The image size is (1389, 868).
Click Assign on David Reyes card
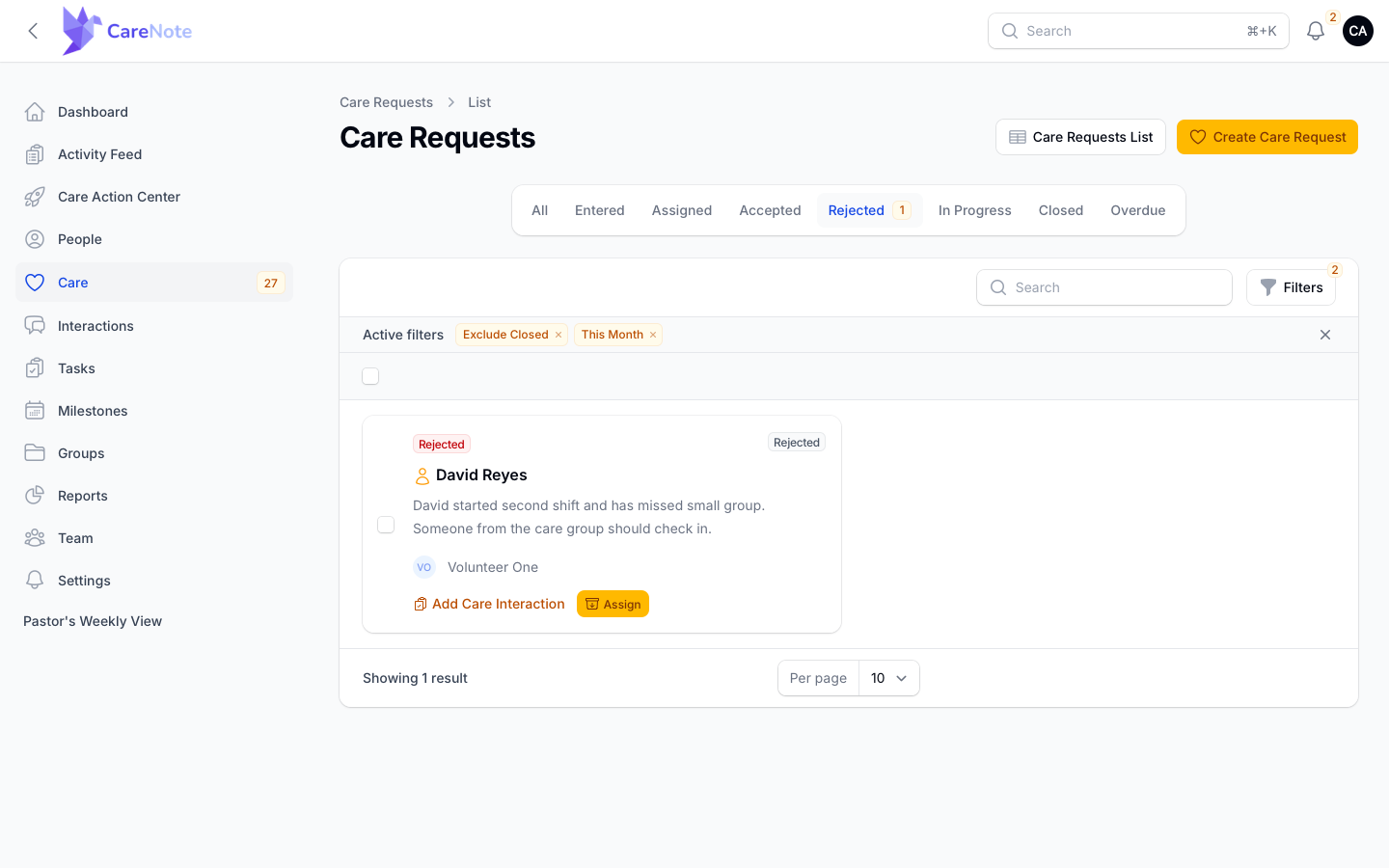tap(613, 604)
